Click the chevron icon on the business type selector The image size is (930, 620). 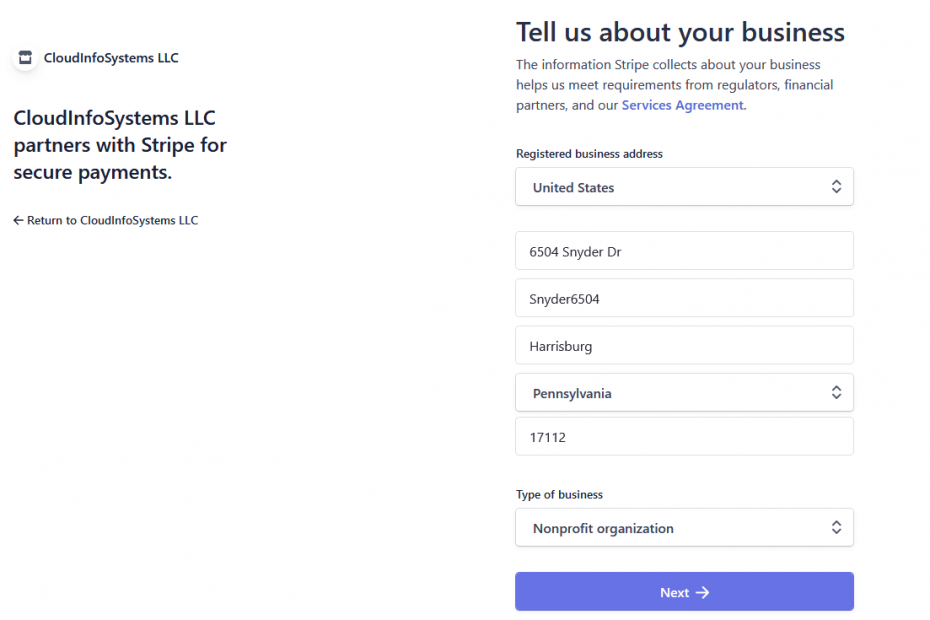click(x=837, y=527)
